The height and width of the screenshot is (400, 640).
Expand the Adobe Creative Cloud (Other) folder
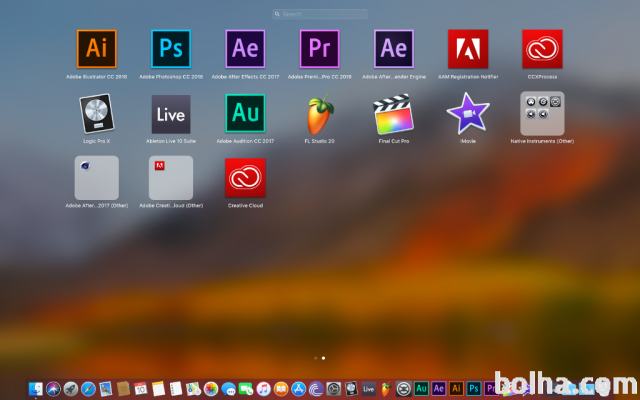point(171,178)
